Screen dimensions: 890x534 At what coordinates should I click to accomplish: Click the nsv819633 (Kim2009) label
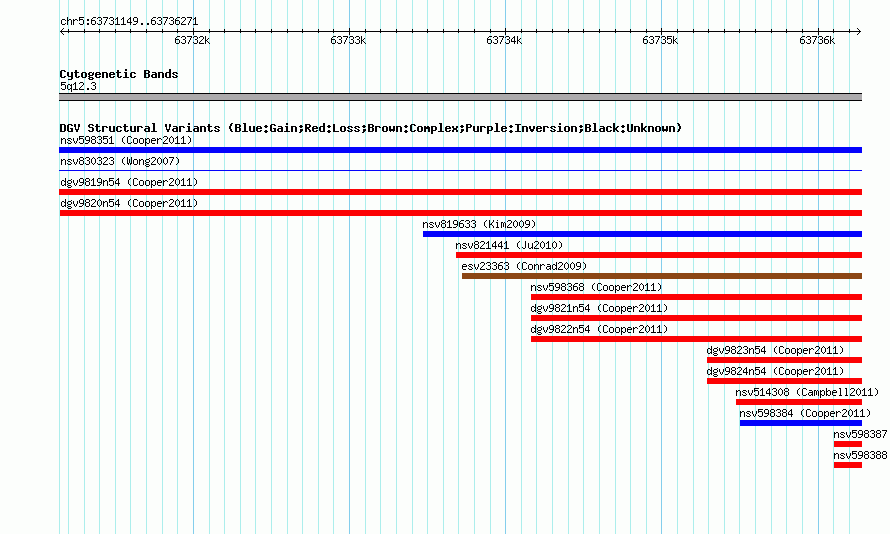[x=479, y=224]
